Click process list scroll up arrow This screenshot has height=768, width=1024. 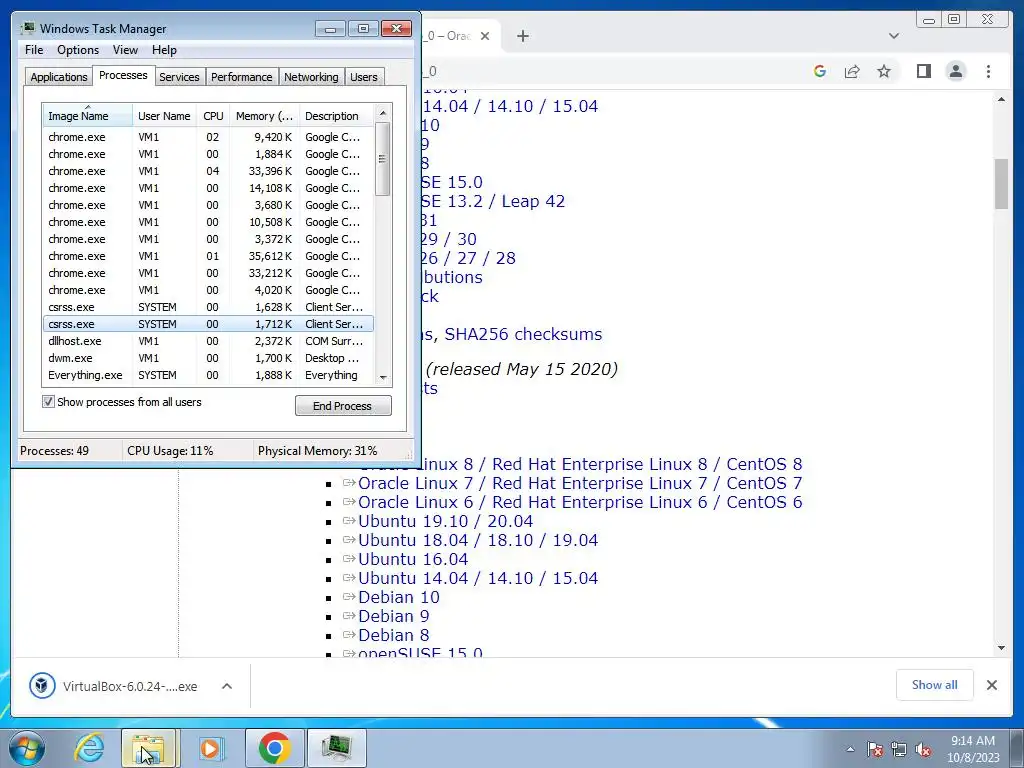point(383,113)
